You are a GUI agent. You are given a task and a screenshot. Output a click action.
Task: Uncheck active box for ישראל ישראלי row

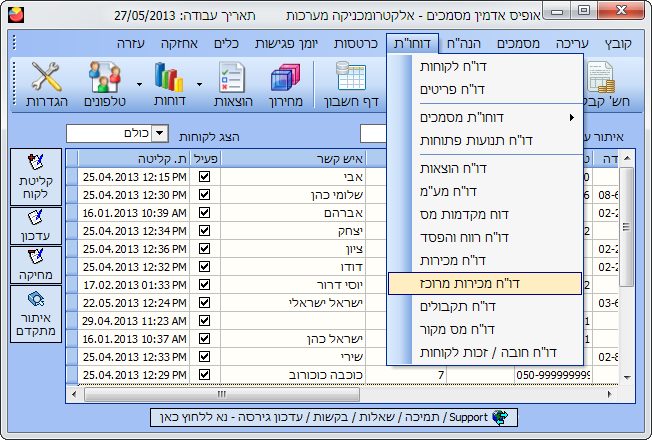pyautogui.click(x=204, y=302)
